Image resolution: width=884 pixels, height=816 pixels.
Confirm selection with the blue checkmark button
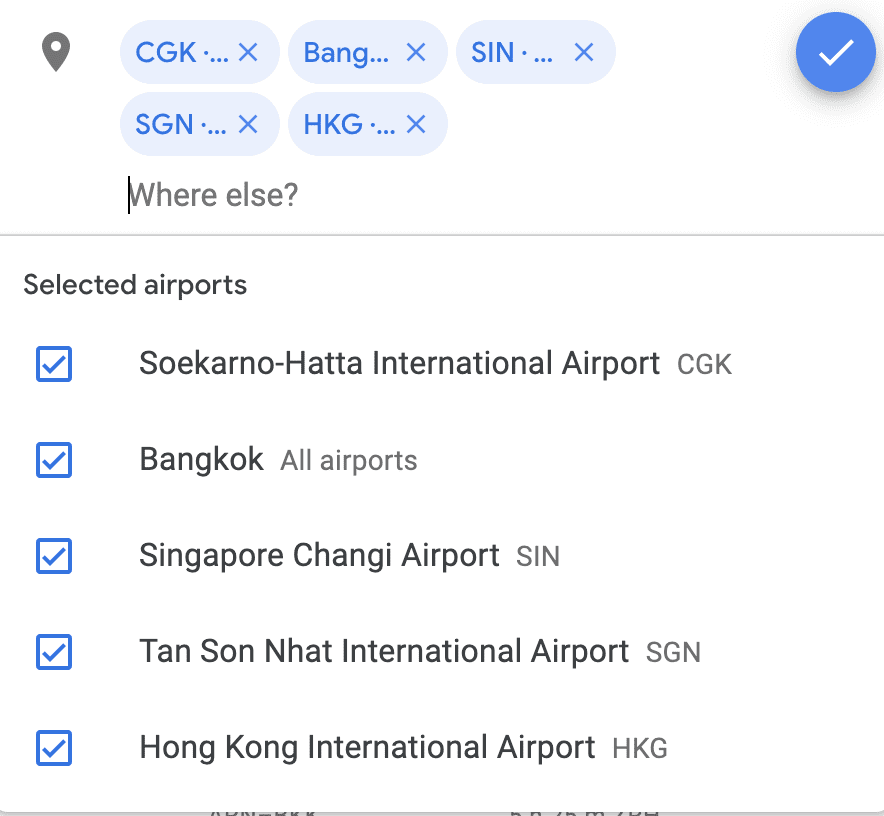pyautogui.click(x=835, y=52)
